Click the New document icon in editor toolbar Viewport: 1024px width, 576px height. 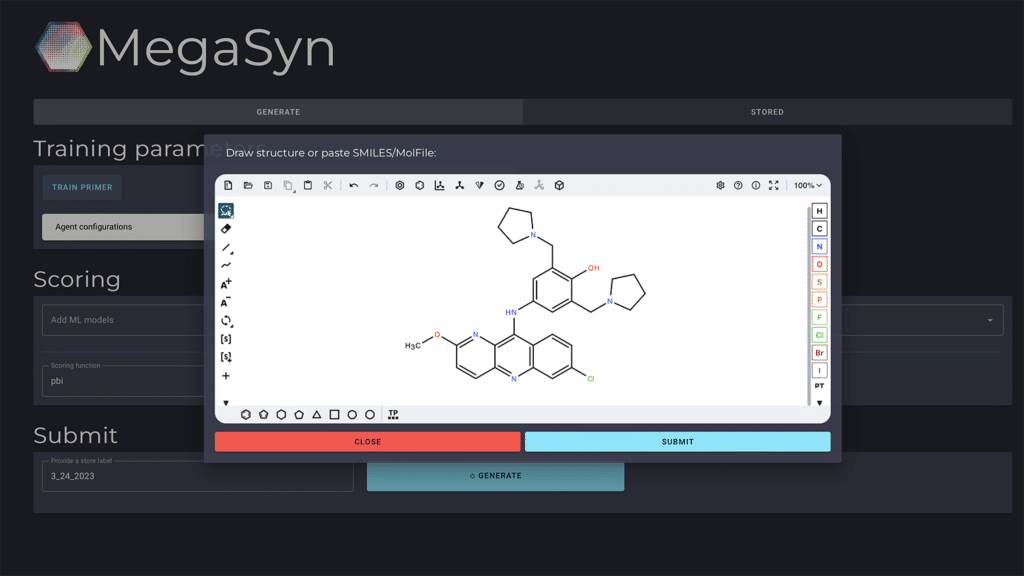click(228, 185)
